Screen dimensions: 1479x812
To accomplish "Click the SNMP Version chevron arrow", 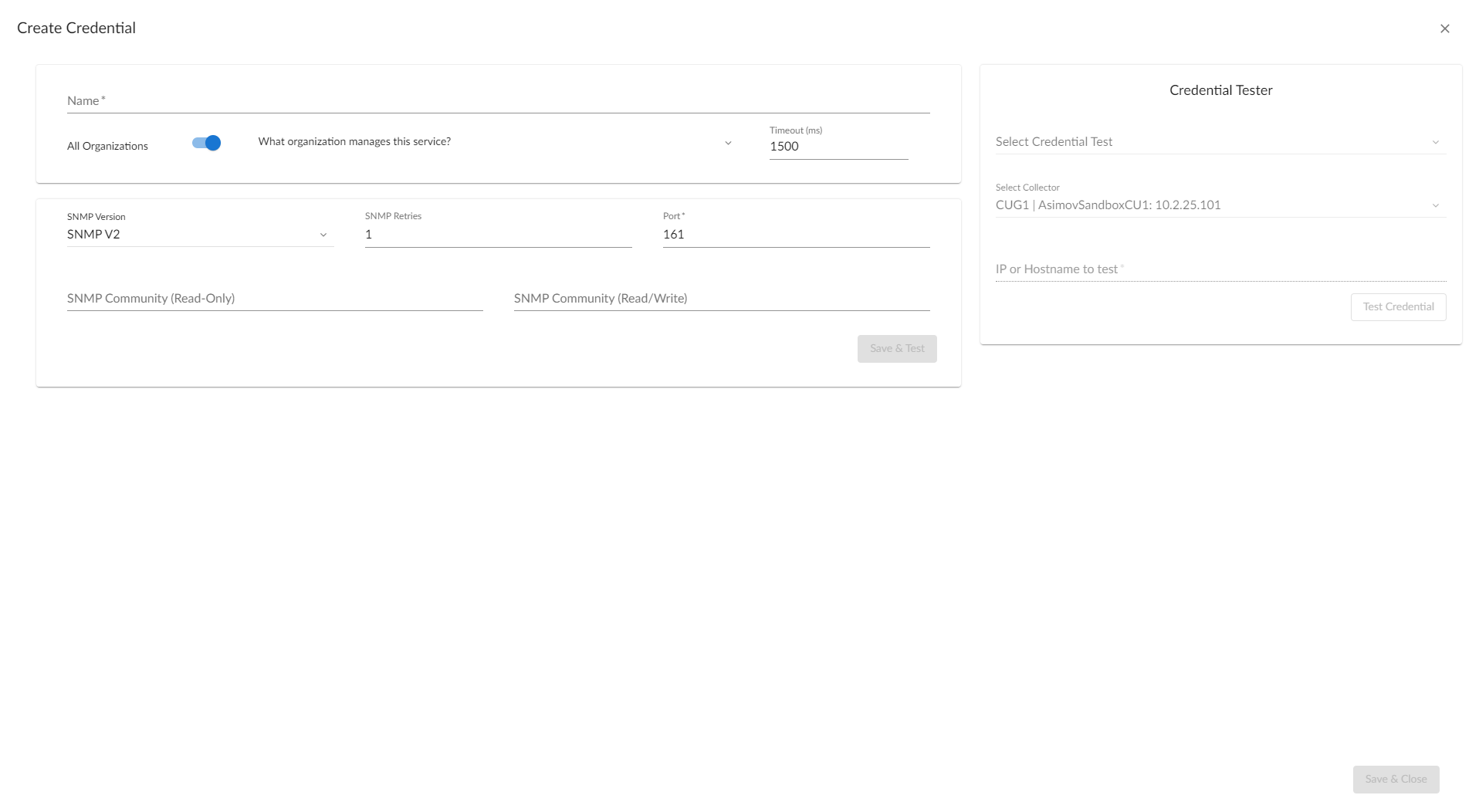I will coord(323,235).
